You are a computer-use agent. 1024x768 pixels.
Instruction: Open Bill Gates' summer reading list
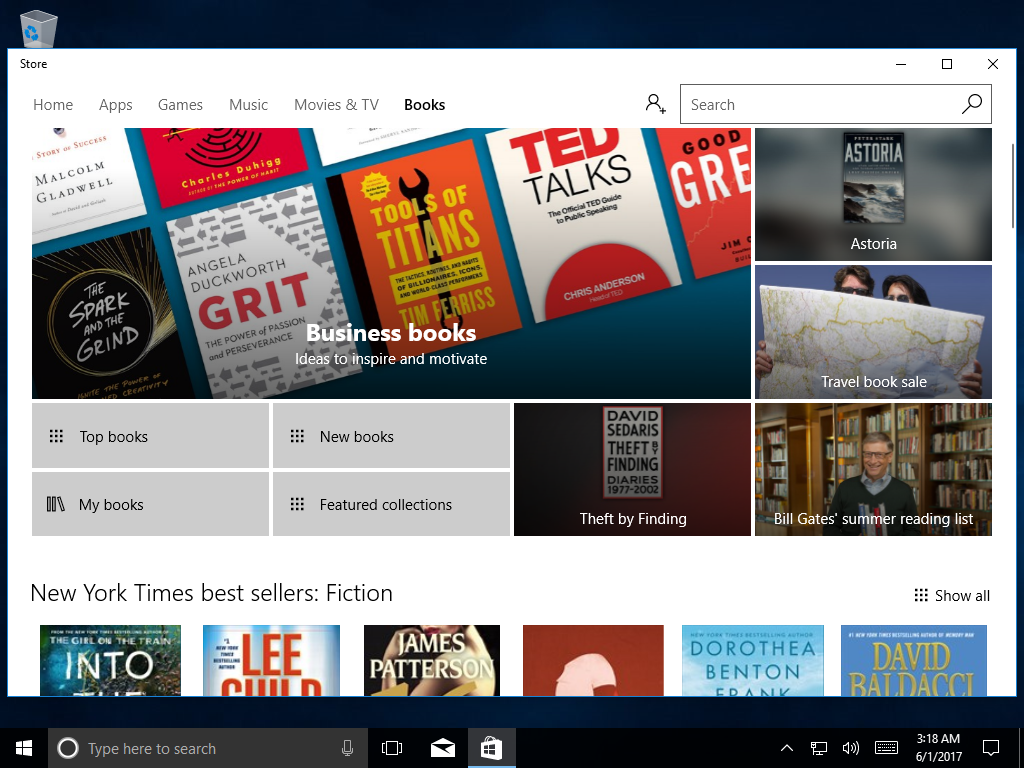[873, 470]
